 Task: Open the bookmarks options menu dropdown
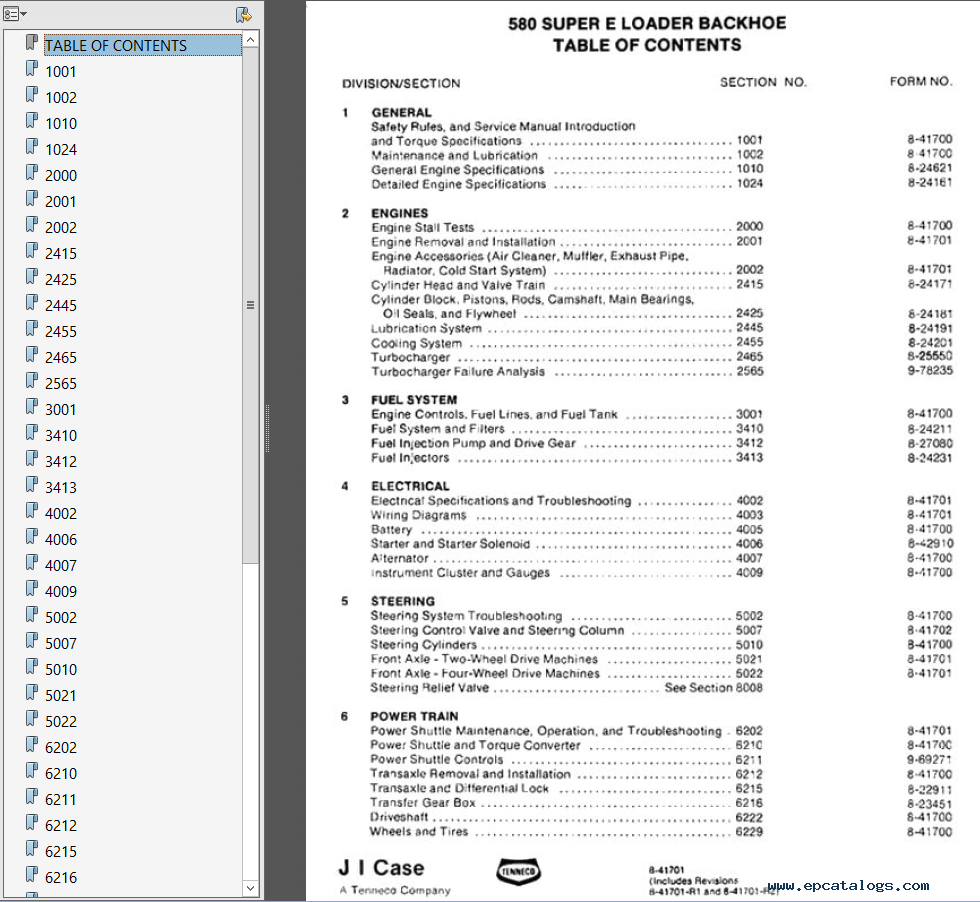[x=15, y=14]
